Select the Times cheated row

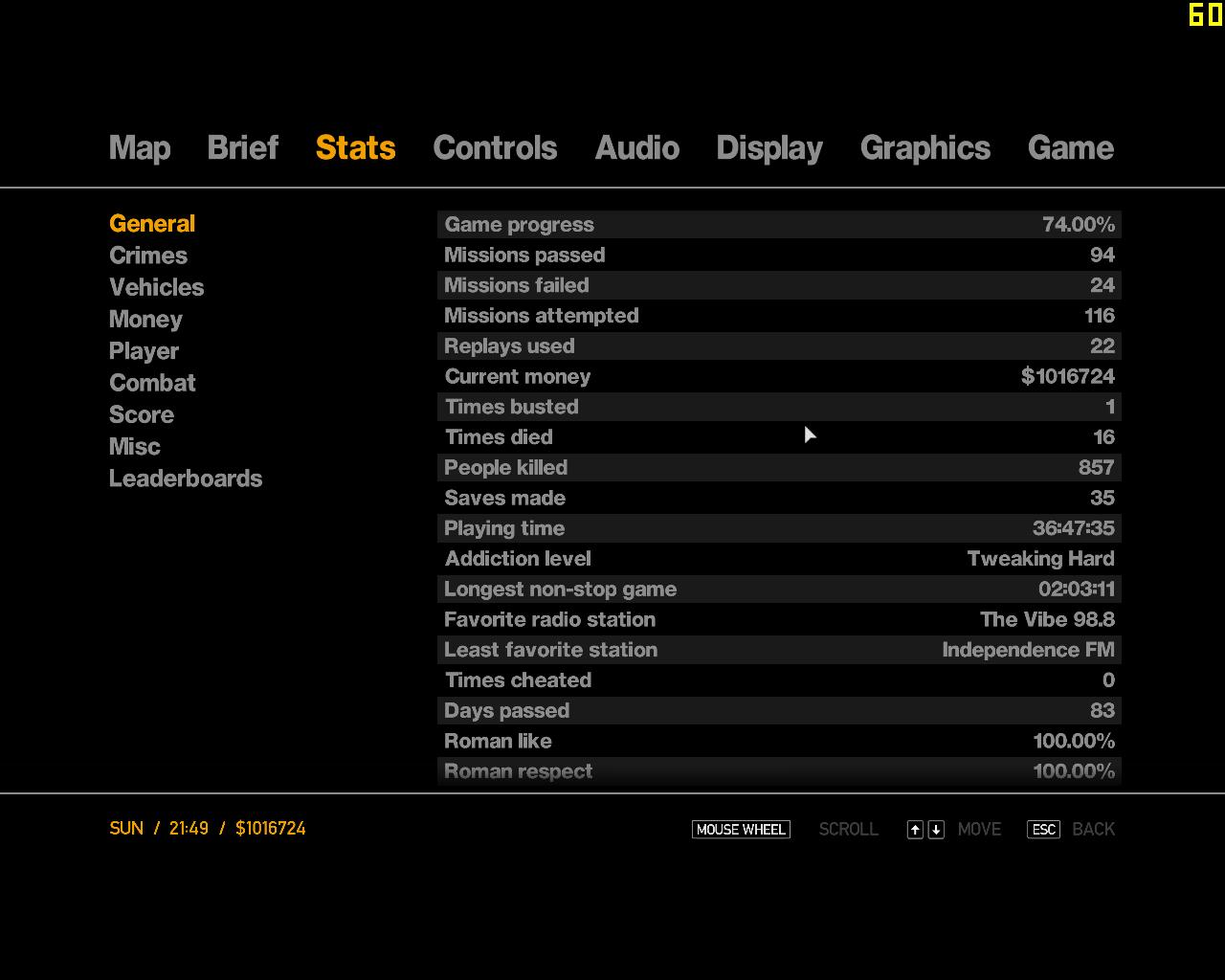(779, 680)
